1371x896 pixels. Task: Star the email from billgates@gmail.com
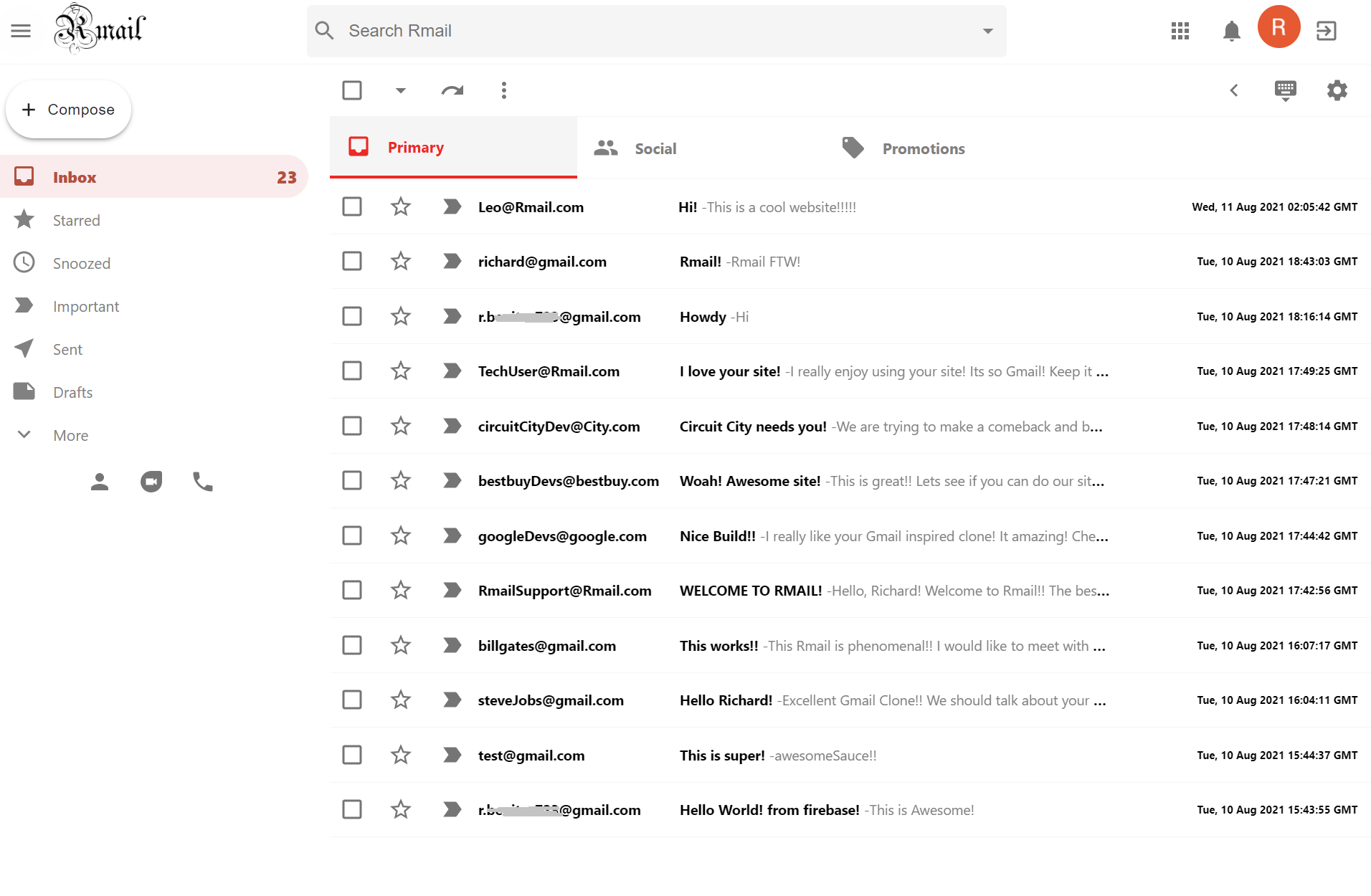(401, 645)
